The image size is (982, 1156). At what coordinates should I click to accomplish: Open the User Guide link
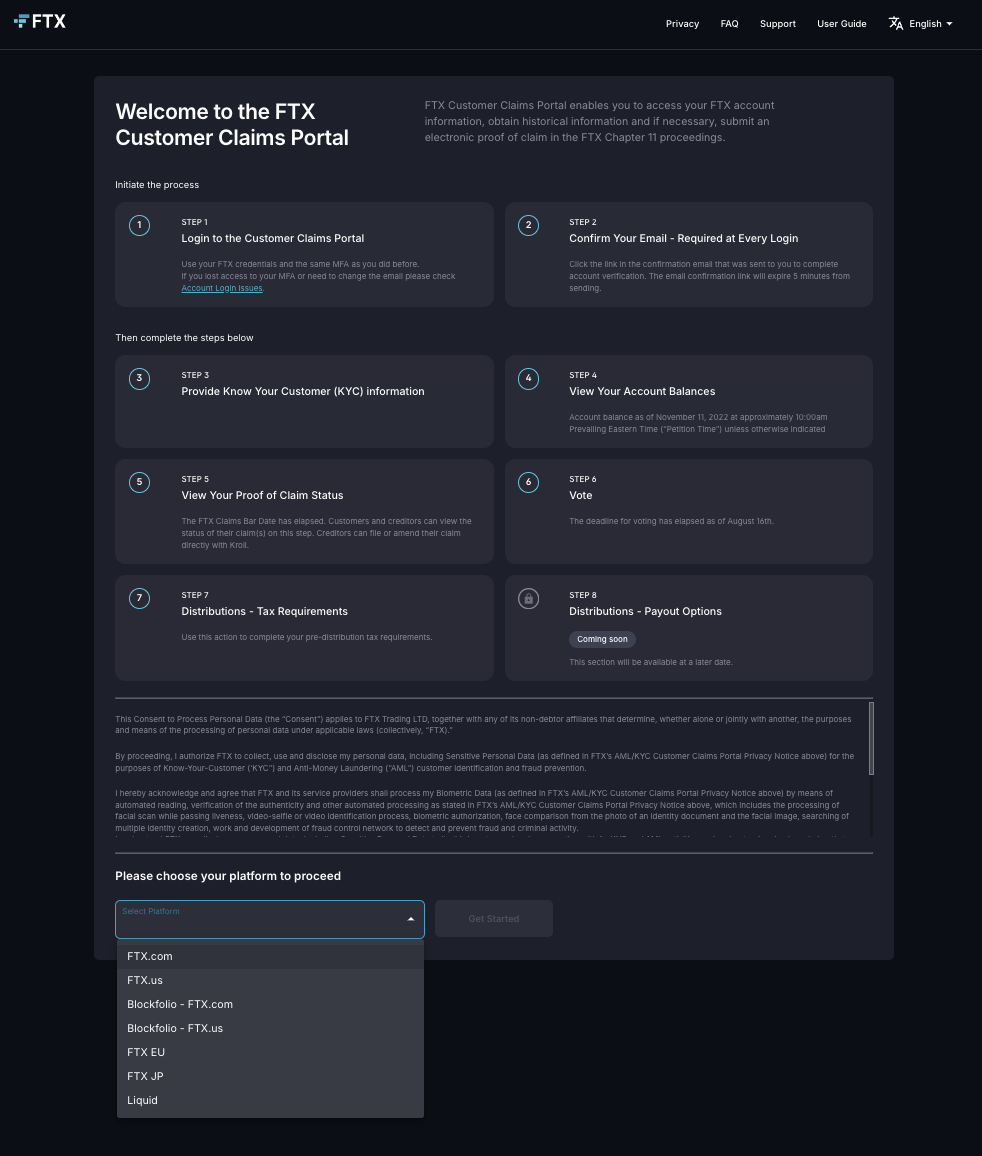coord(841,24)
